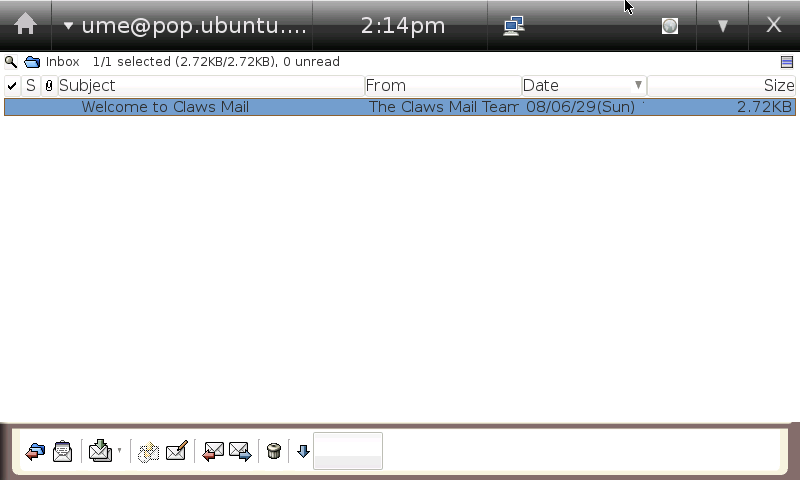Sort by the mark (checkmark) column
This screenshot has width=800, height=480.
point(12,86)
